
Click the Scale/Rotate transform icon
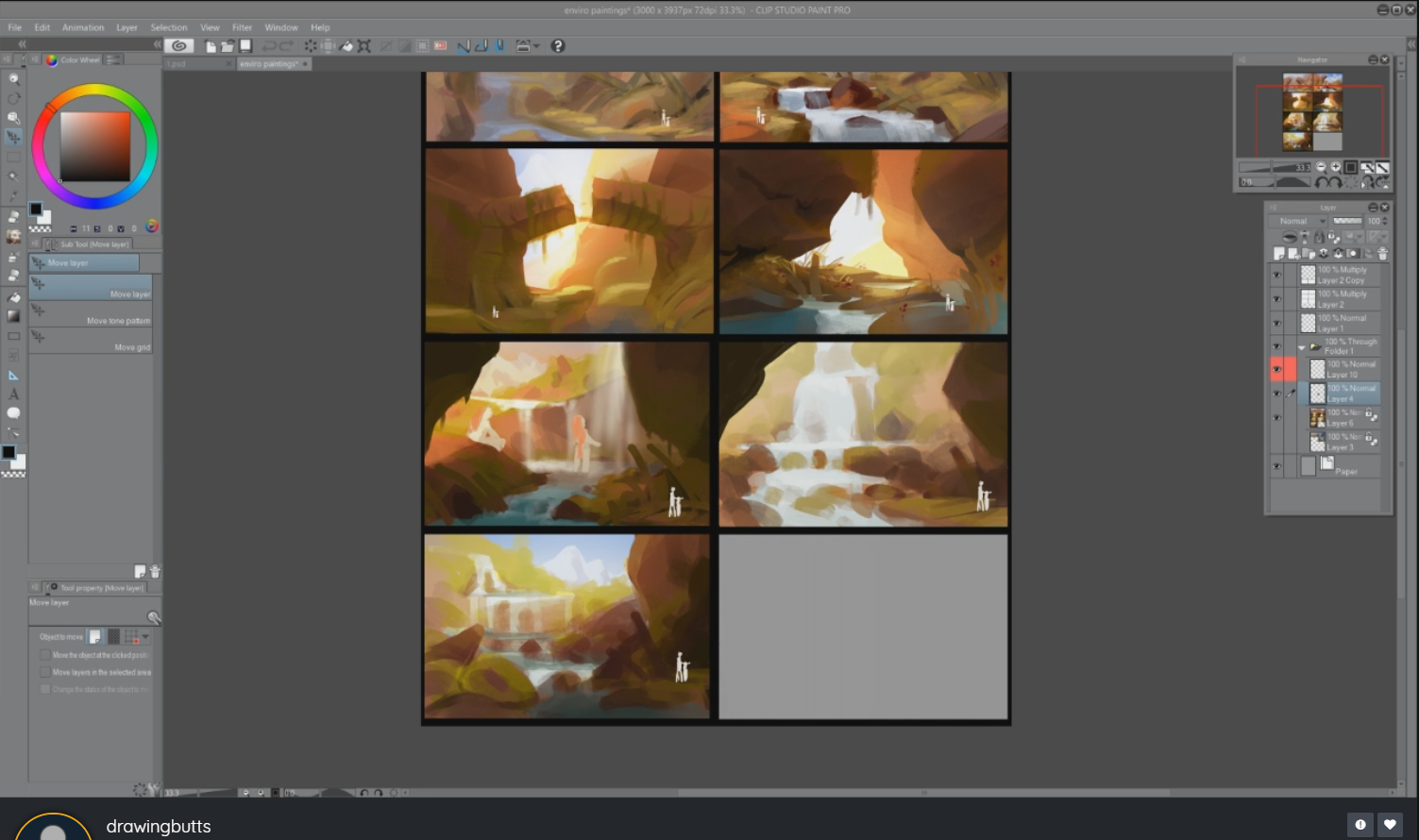363,45
